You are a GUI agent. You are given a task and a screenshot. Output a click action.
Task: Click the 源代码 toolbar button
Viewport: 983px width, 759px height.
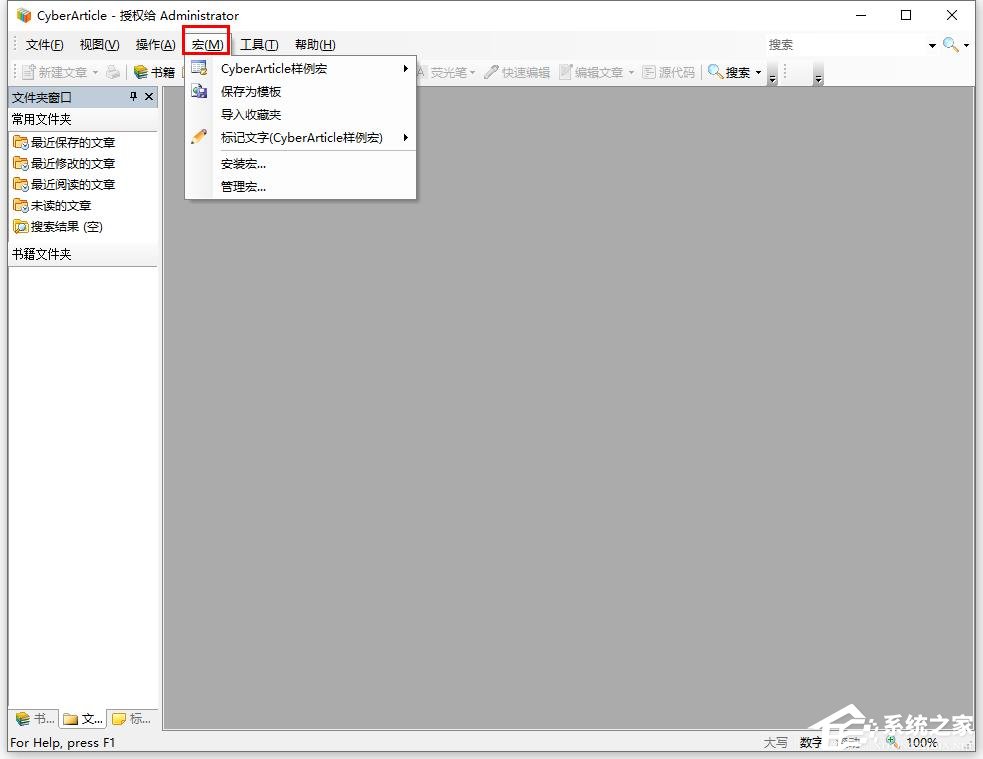(x=668, y=73)
